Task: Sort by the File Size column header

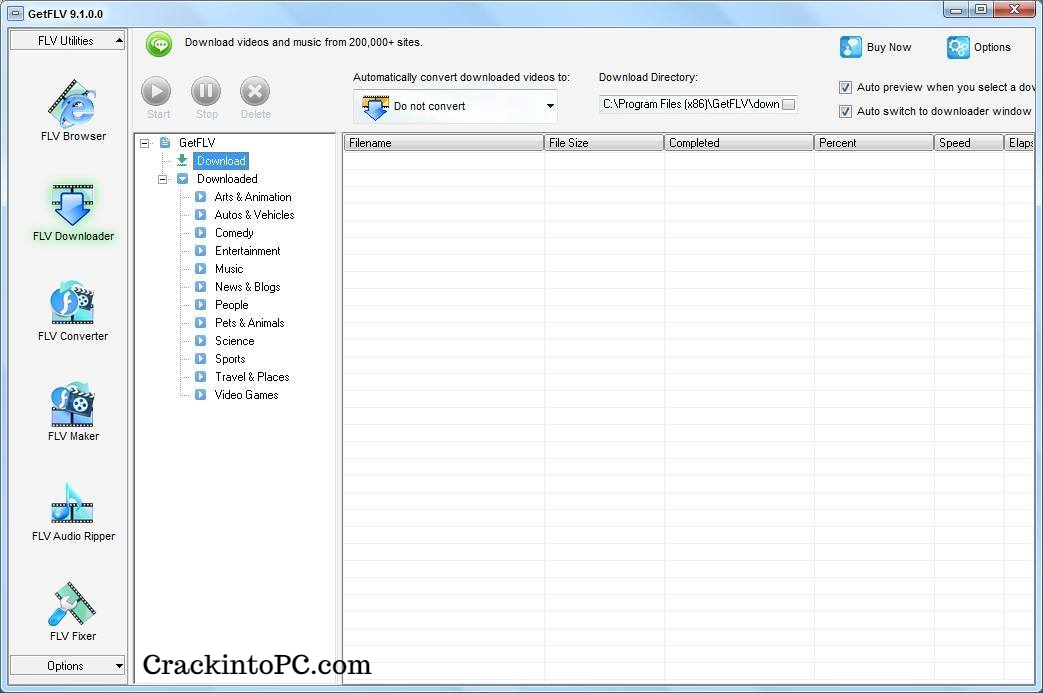Action: (x=604, y=143)
